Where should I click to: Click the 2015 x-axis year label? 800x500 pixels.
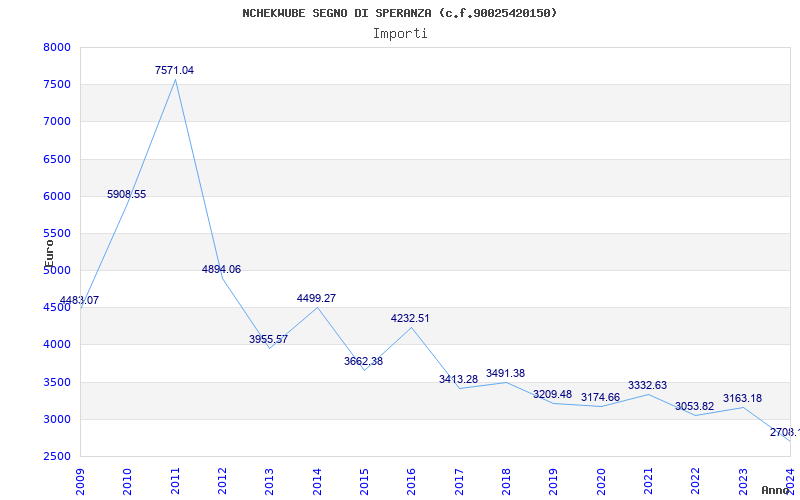click(364, 482)
